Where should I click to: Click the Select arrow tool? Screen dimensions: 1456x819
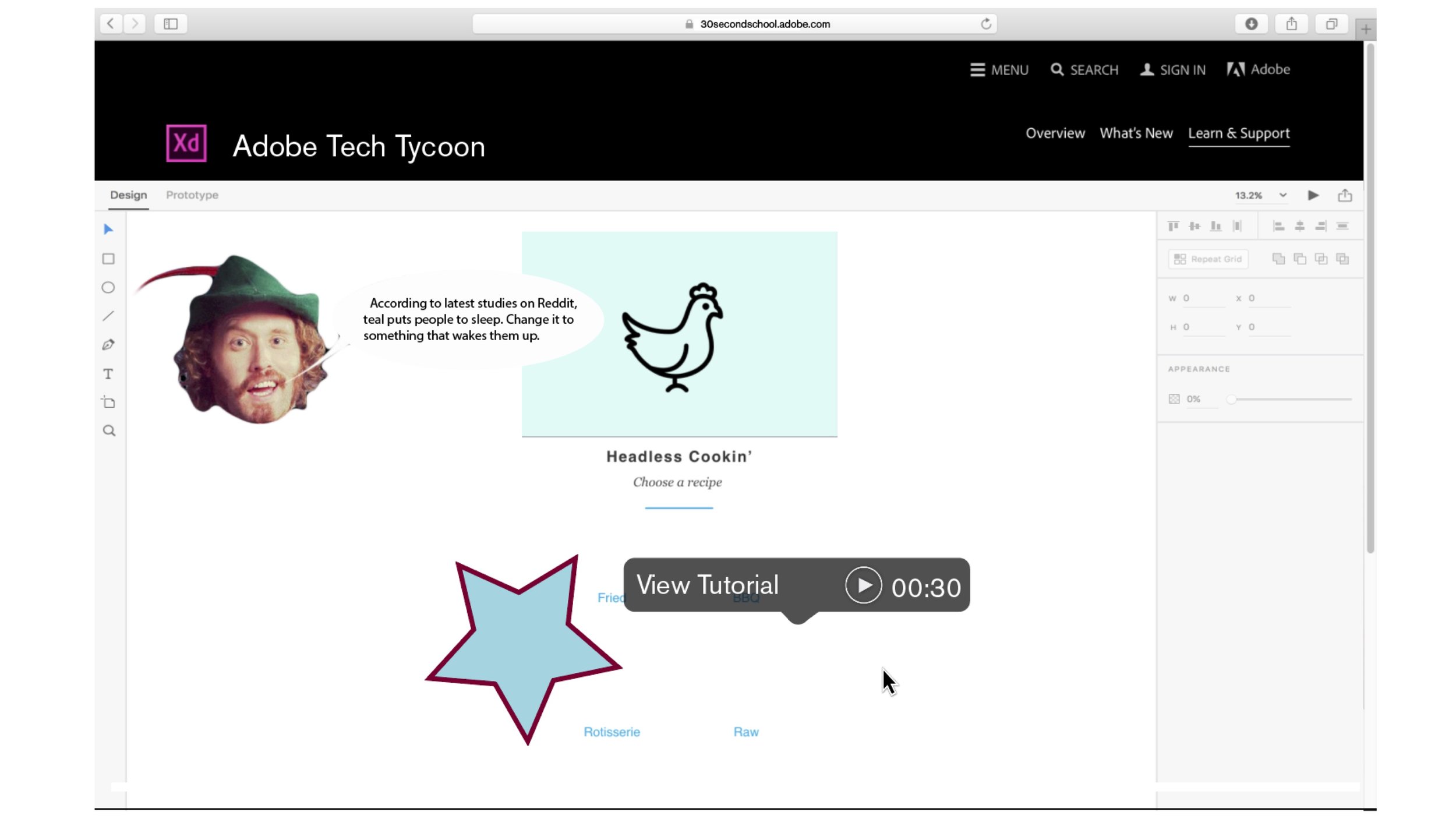coord(108,230)
